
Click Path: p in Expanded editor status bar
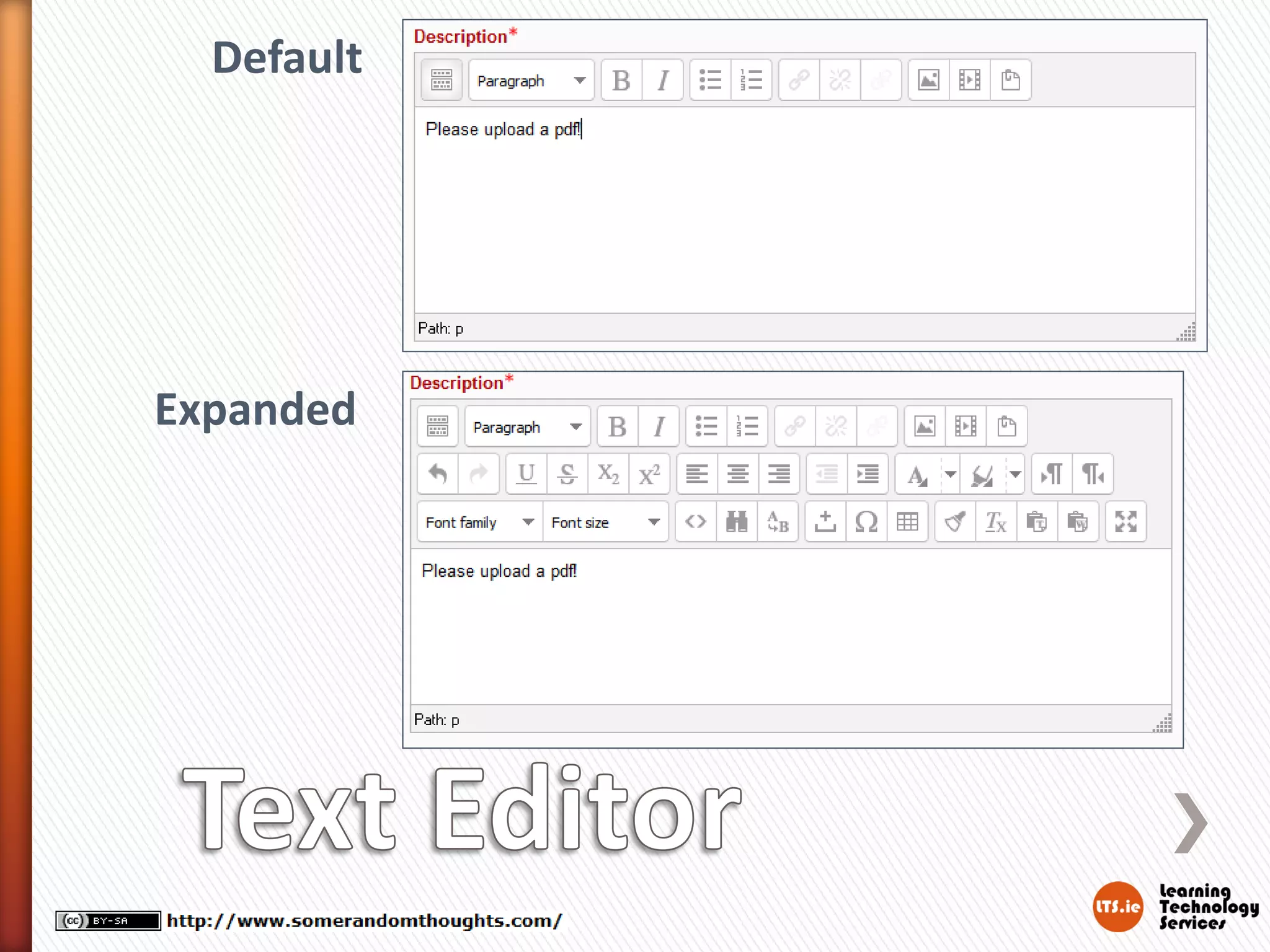(437, 720)
